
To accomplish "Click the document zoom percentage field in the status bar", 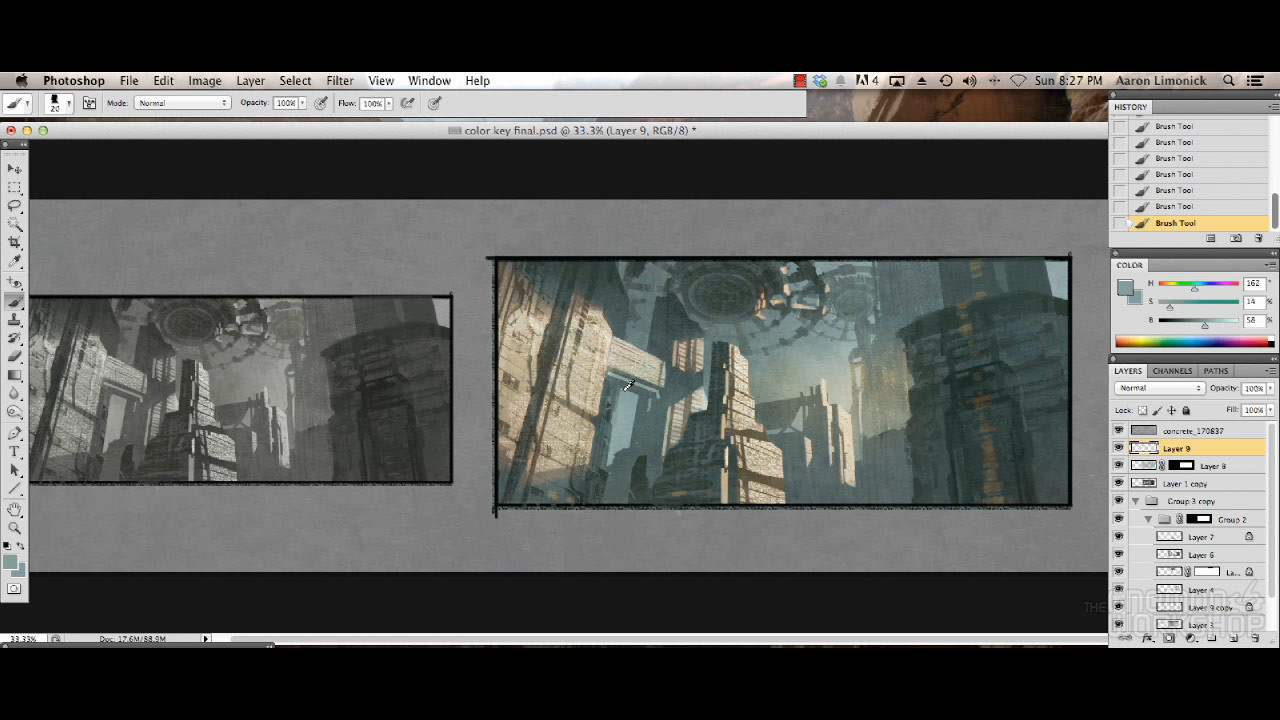I will click(20, 638).
